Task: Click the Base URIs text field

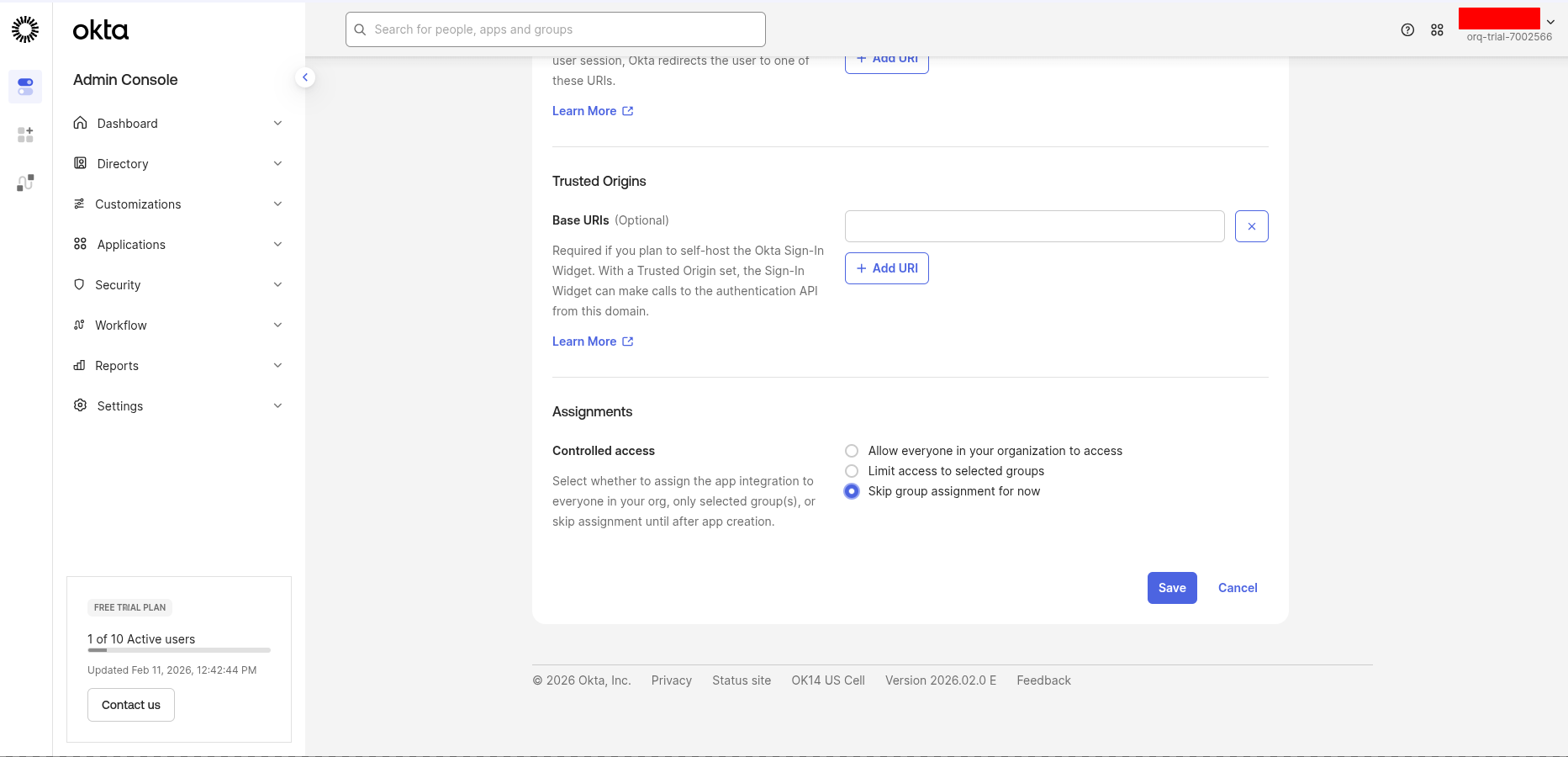Action: tap(1034, 226)
